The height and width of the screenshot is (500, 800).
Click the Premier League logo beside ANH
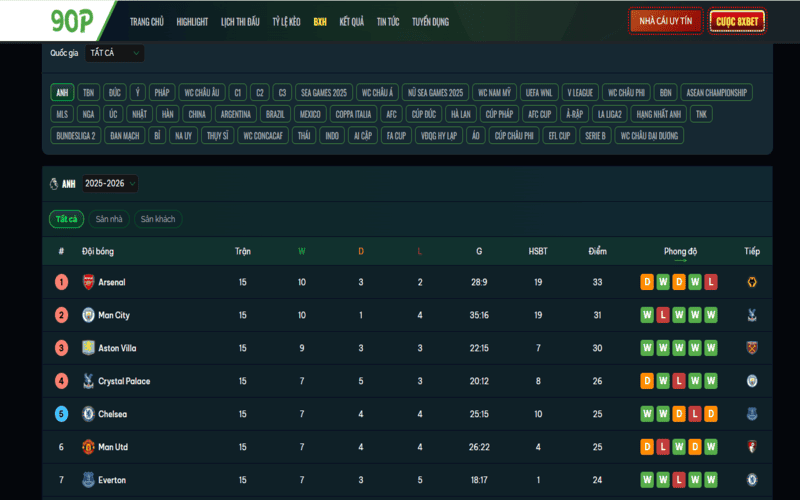(53, 184)
